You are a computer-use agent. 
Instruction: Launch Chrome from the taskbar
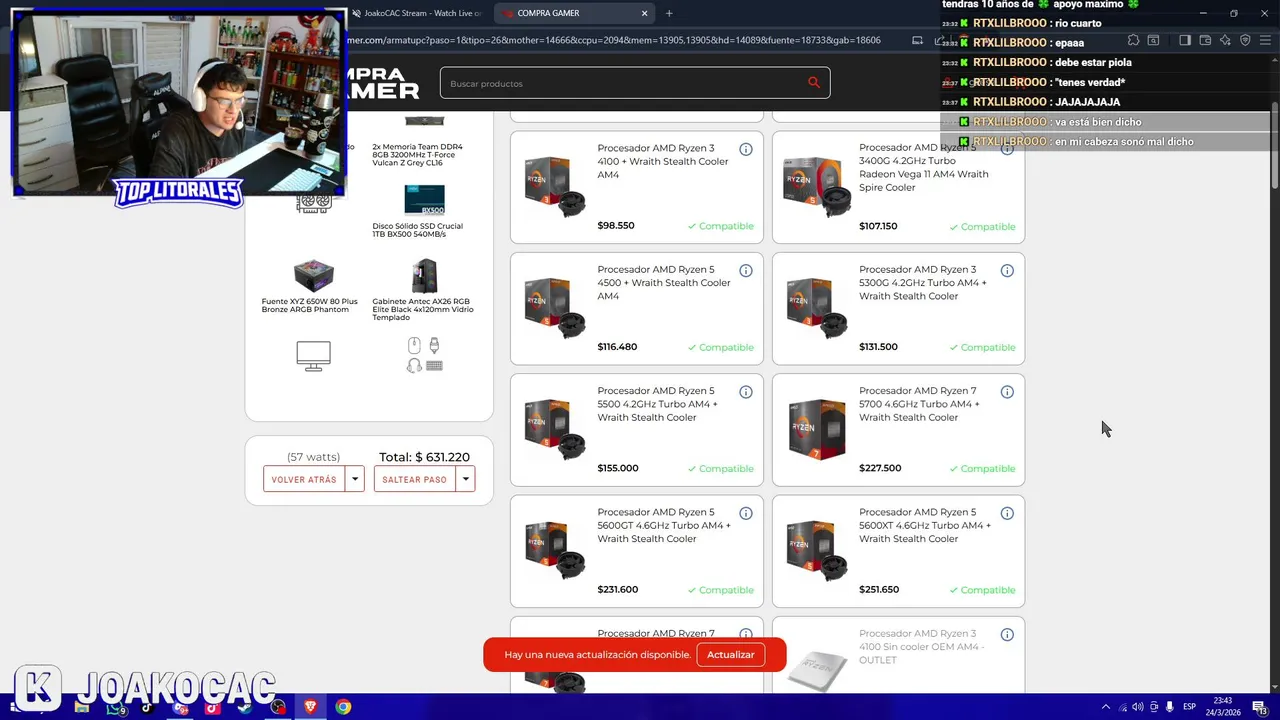343,707
